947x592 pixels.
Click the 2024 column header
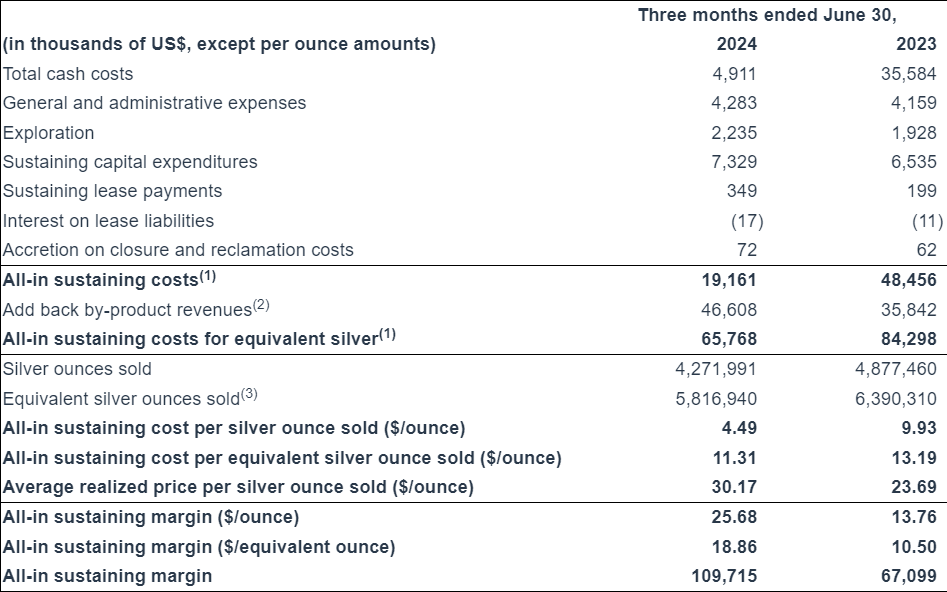click(x=737, y=44)
